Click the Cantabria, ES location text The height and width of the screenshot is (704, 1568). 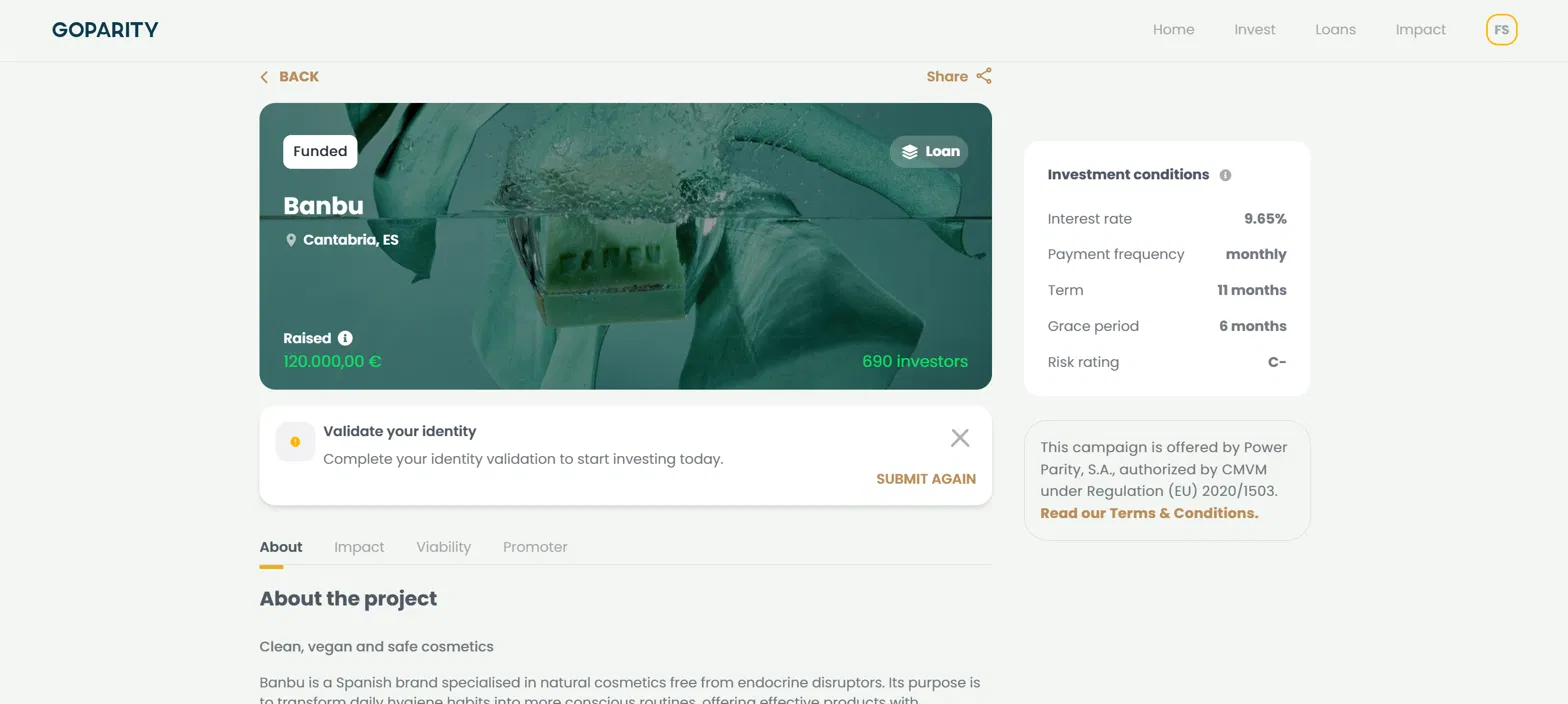point(351,240)
